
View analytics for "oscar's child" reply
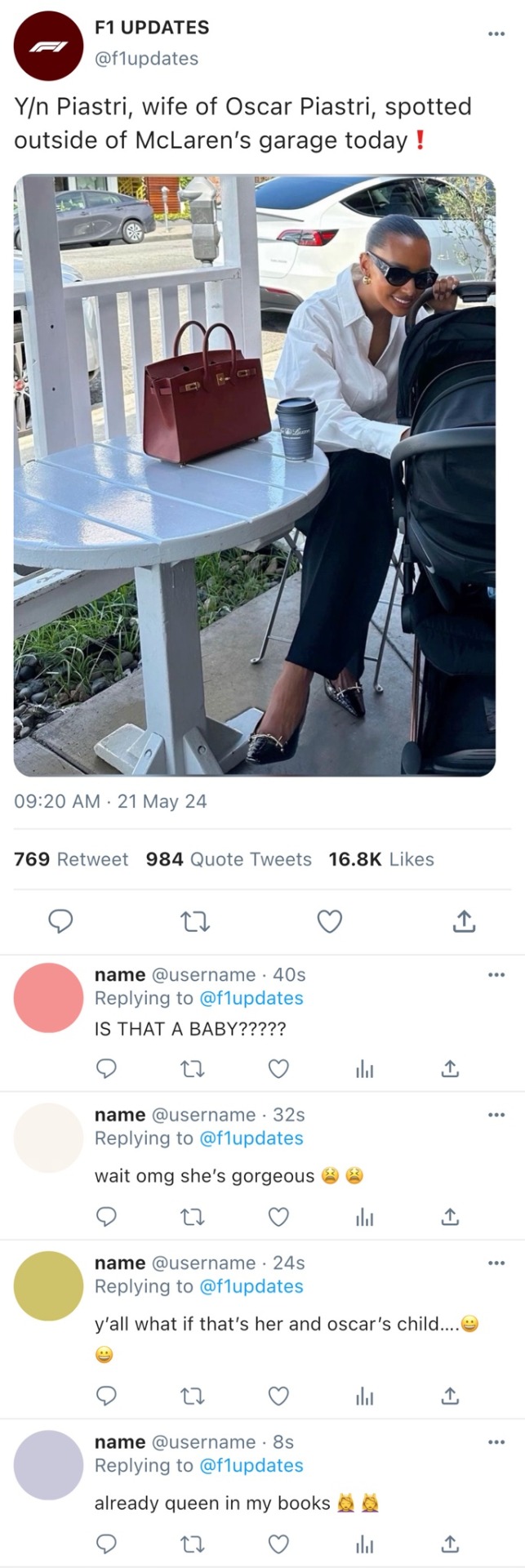point(364,1396)
